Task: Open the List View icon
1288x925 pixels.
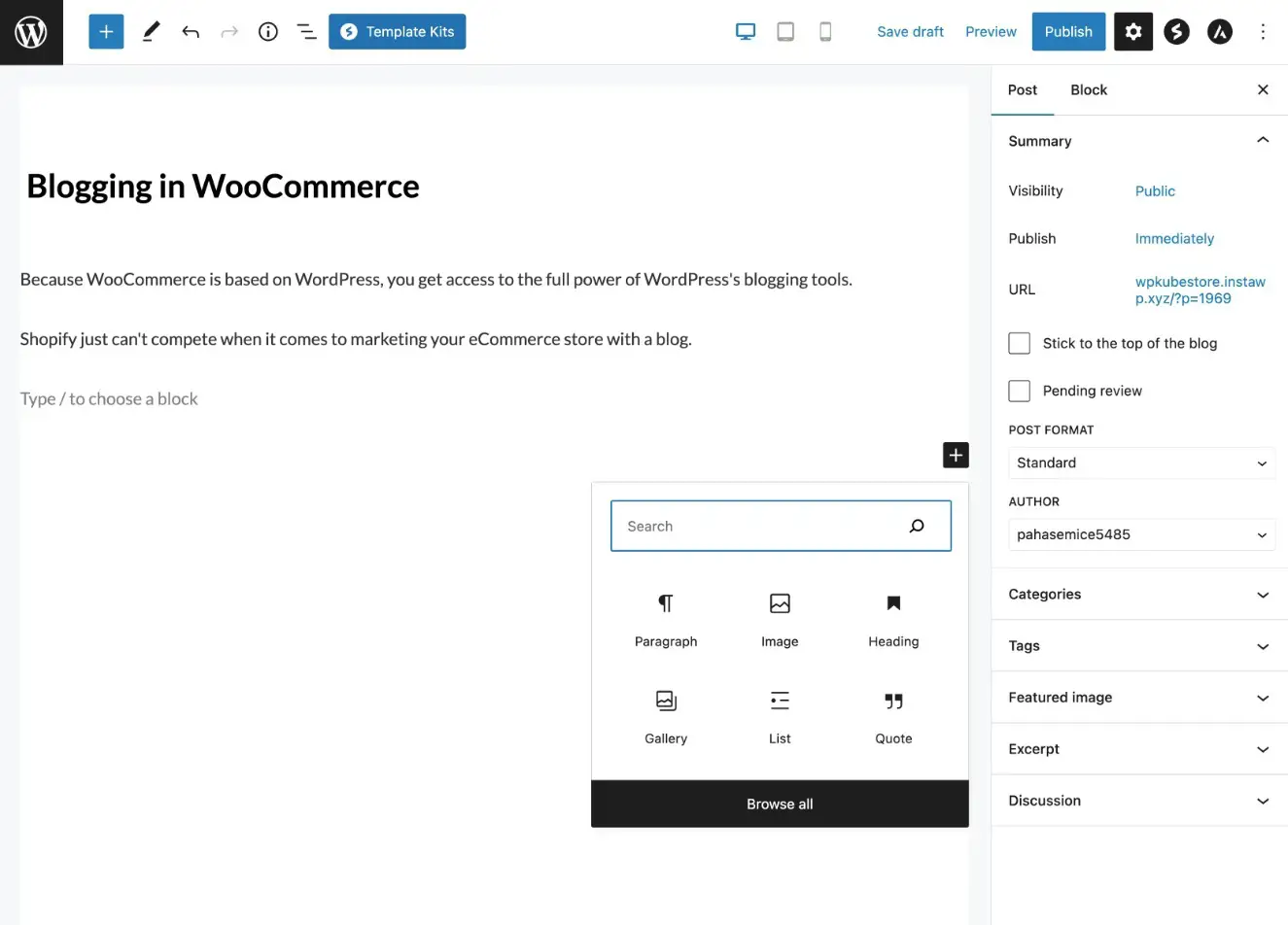Action: [x=306, y=32]
